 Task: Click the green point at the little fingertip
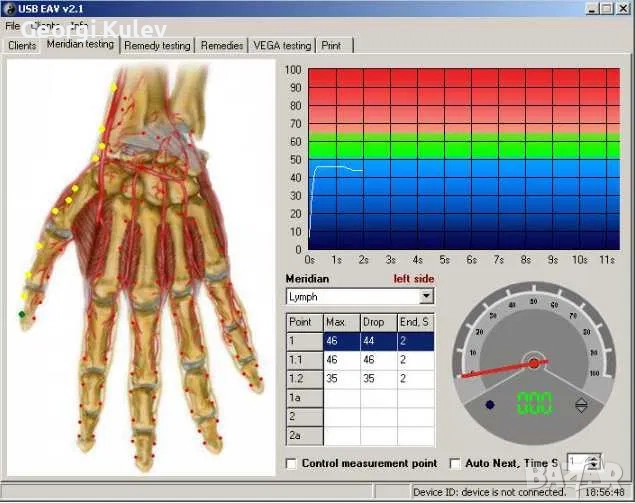pos(22,314)
